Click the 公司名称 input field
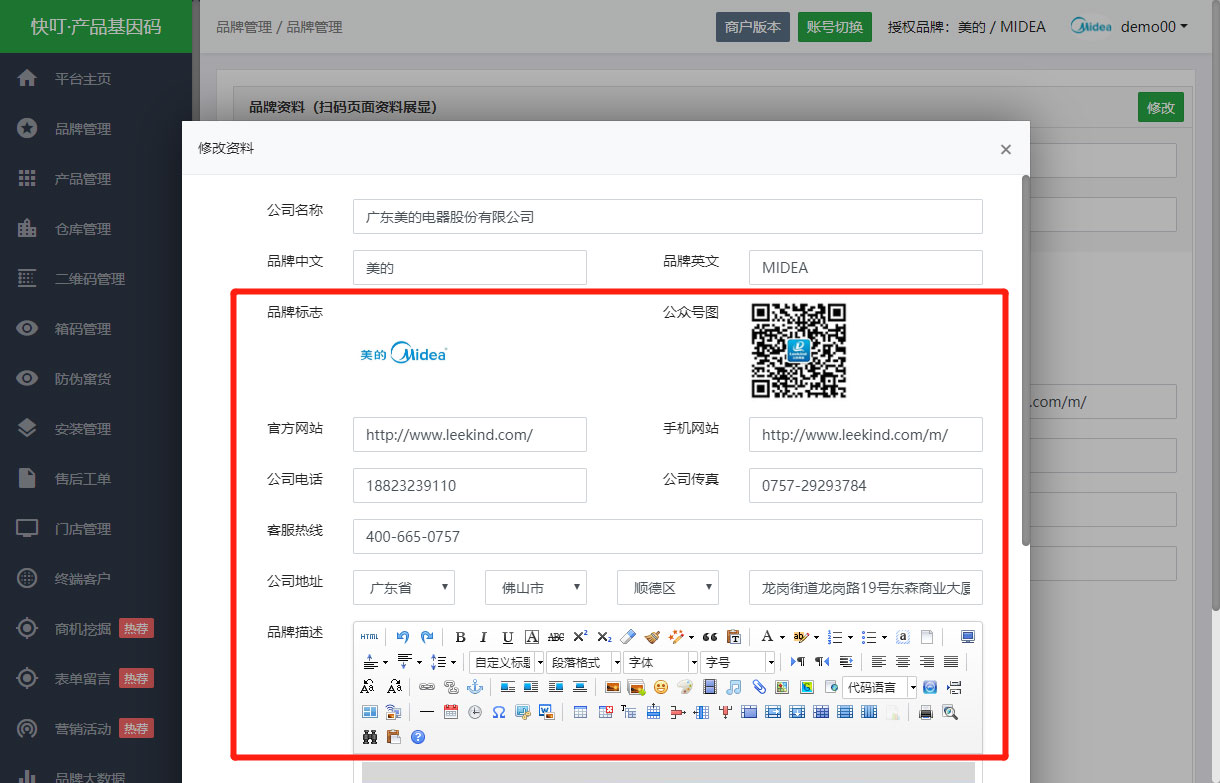The height and width of the screenshot is (783, 1220). coord(668,217)
